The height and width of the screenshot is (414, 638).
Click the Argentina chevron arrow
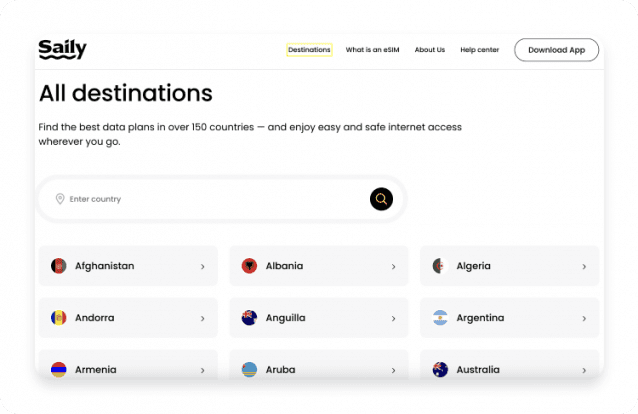click(584, 319)
